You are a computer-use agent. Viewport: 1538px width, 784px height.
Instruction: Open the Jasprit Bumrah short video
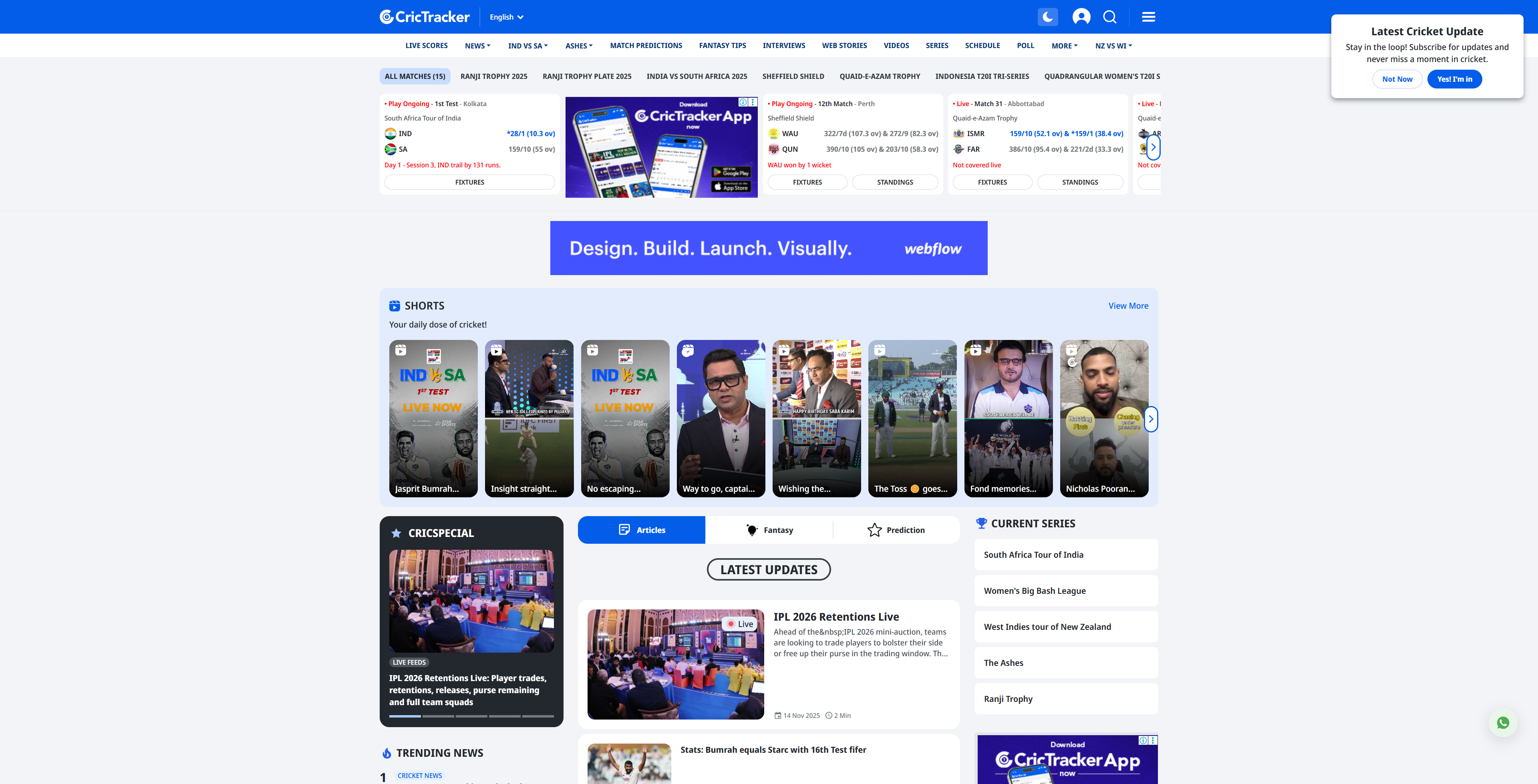tap(433, 418)
